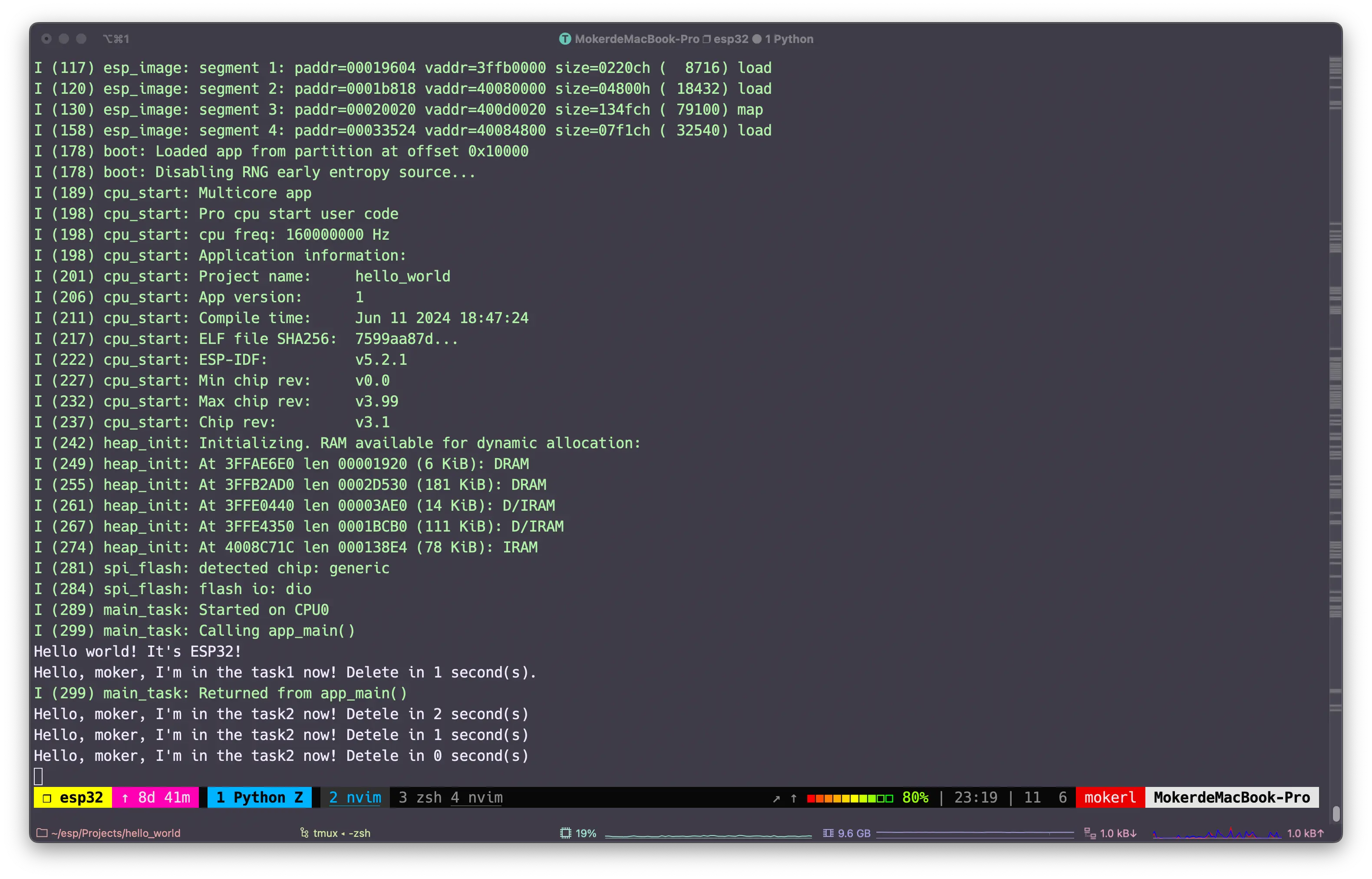
Task: Click the project name hello_world value
Action: coord(403,276)
